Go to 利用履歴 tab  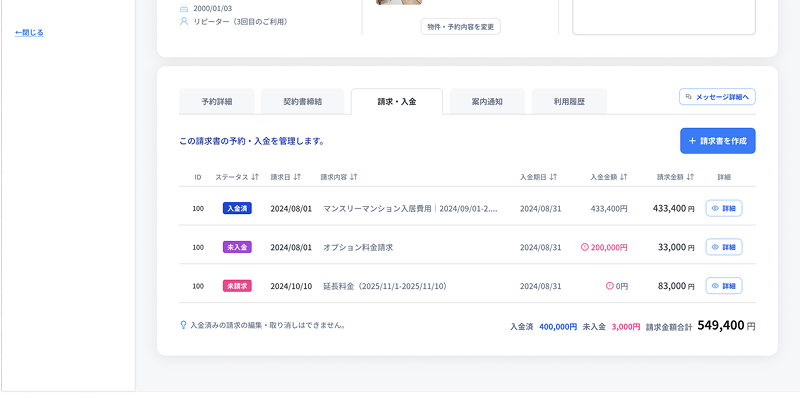pyautogui.click(x=569, y=102)
